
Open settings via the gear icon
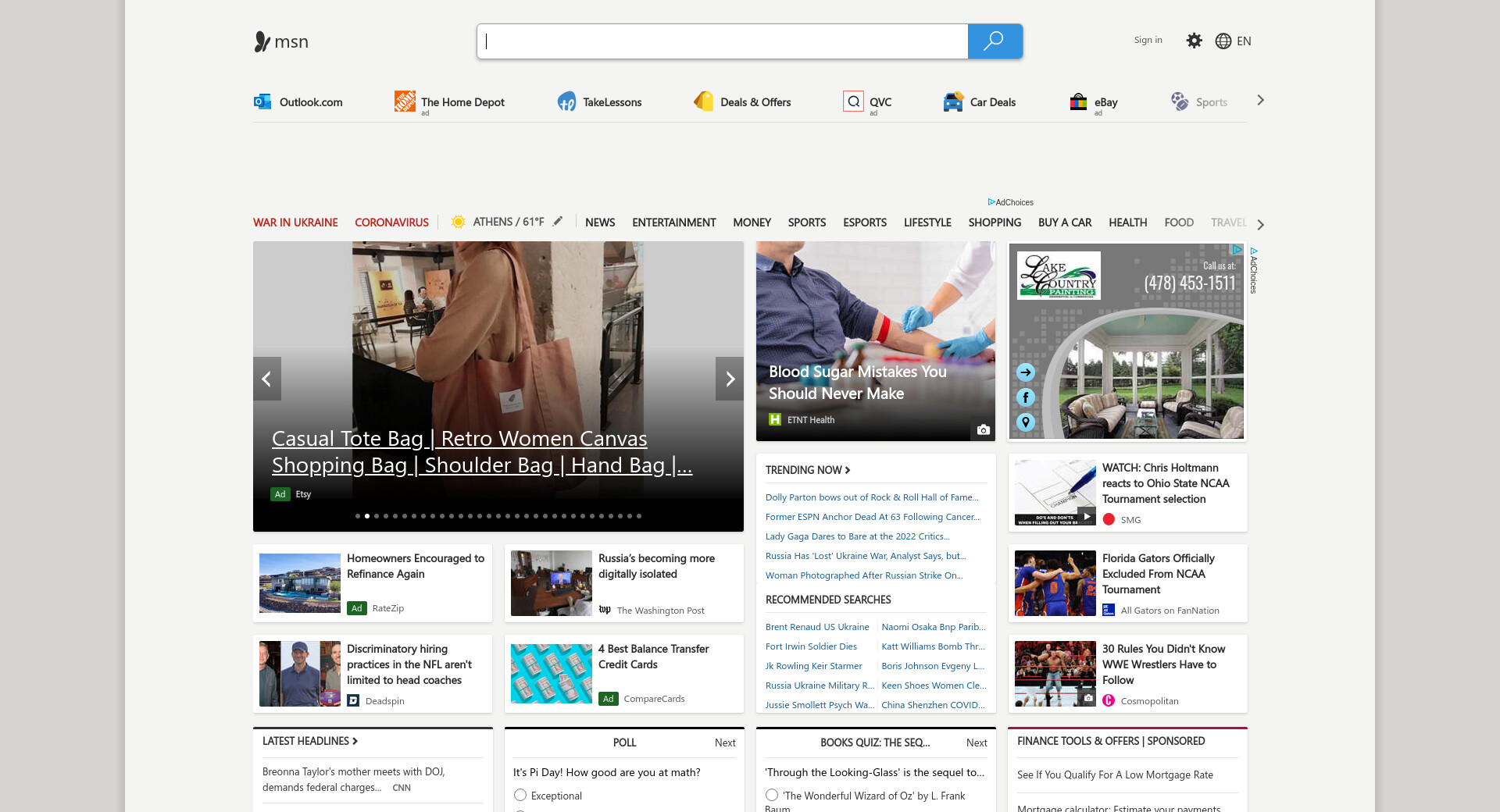[x=1194, y=41]
